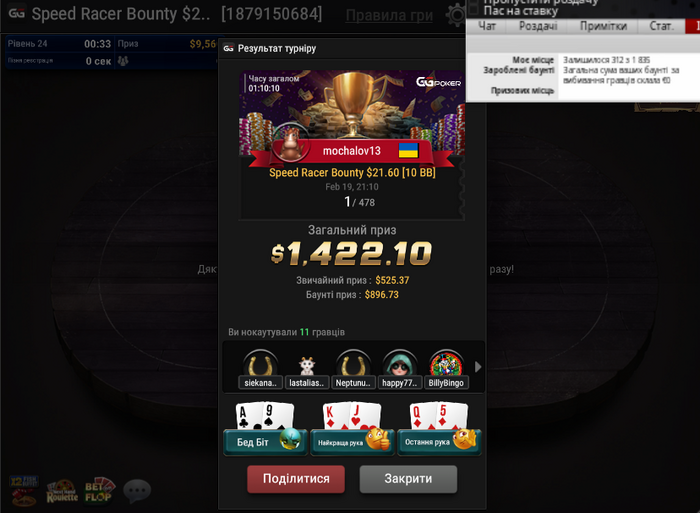Open the chat speech bubble icon
The width and height of the screenshot is (700, 513).
coord(137,491)
